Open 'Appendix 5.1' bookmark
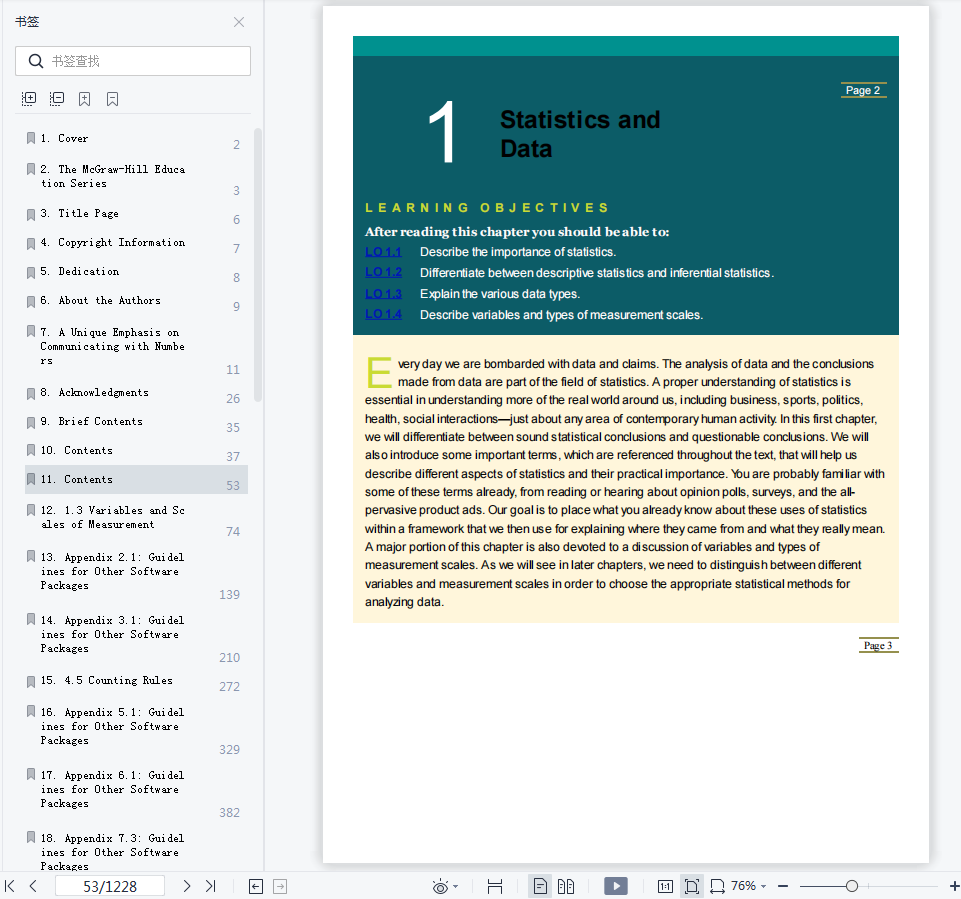 tap(134, 727)
